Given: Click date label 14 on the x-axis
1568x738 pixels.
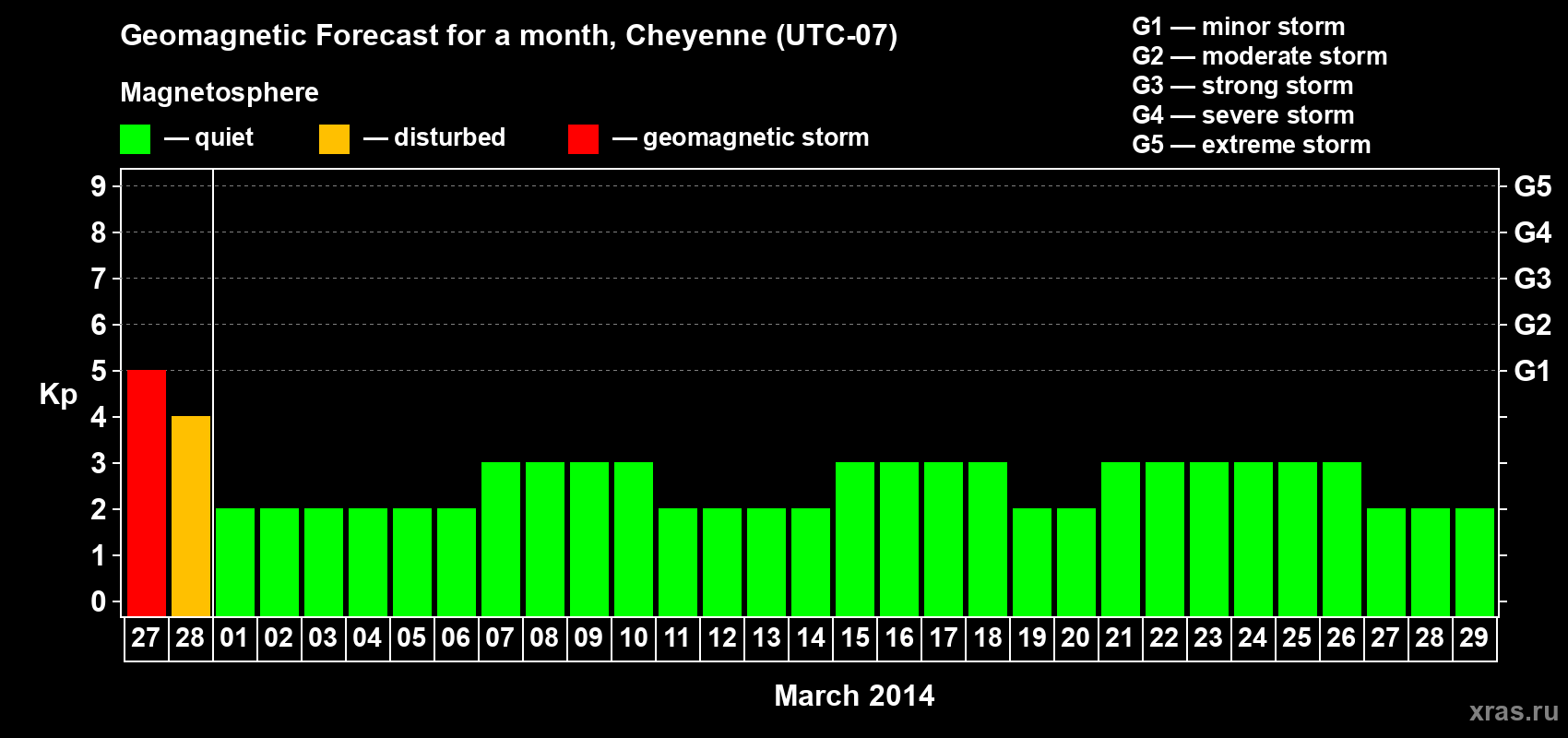Looking at the screenshot, I should coord(810,637).
